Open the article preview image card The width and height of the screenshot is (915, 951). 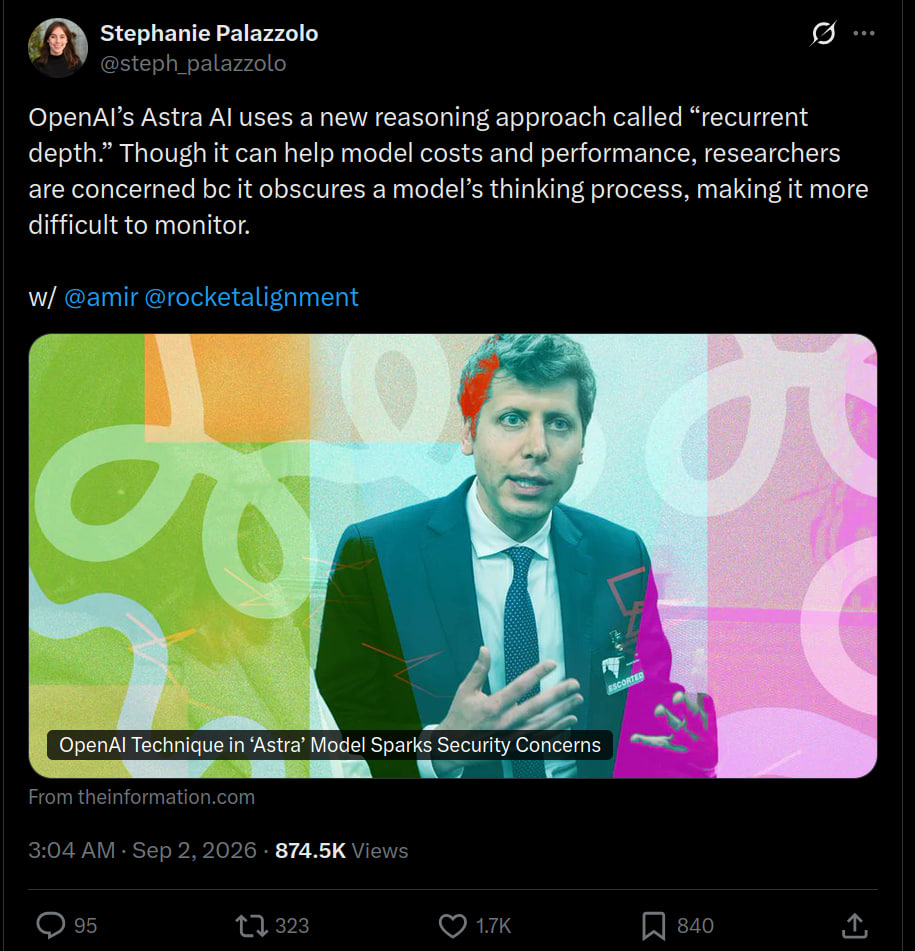coord(452,556)
